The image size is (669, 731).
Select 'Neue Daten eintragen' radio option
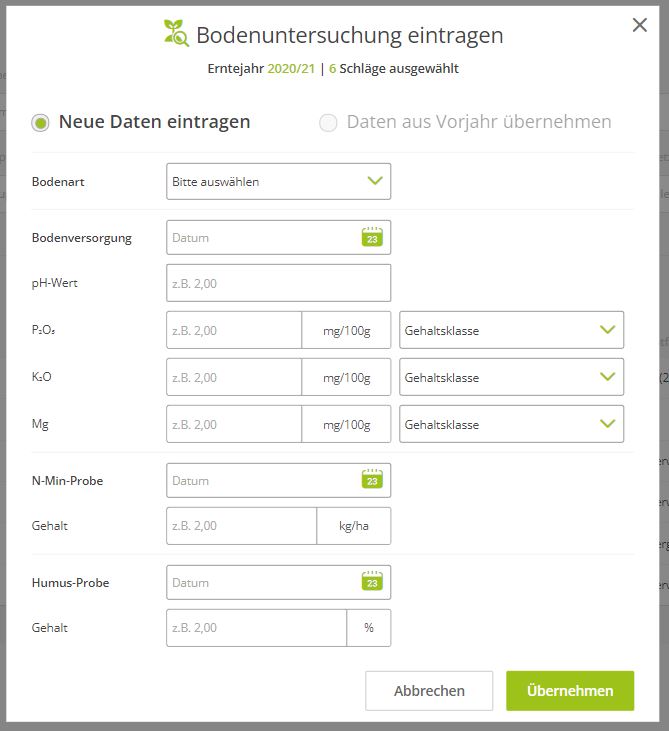[40, 123]
